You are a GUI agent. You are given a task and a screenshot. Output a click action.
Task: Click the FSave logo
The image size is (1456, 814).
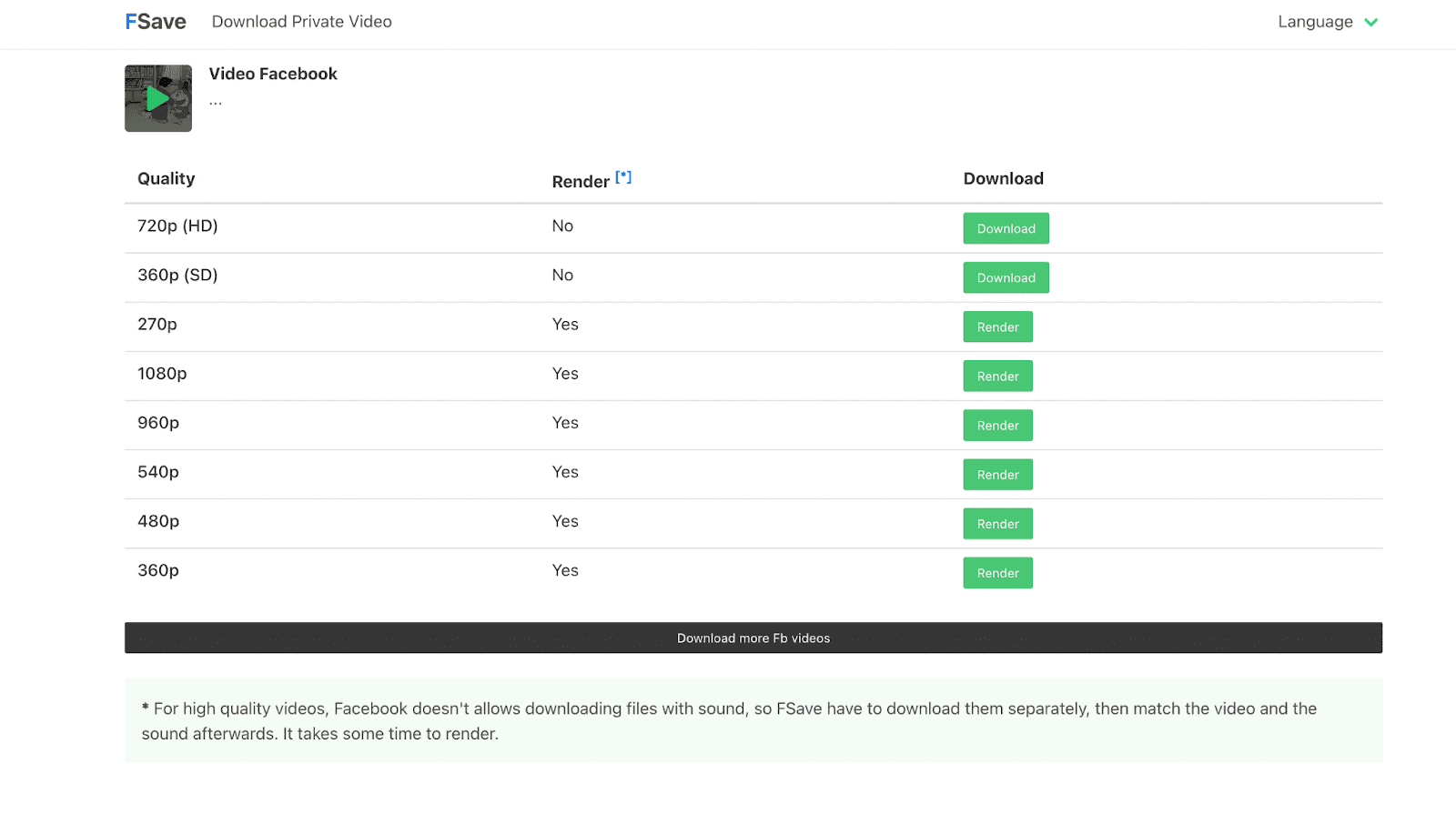[156, 22]
